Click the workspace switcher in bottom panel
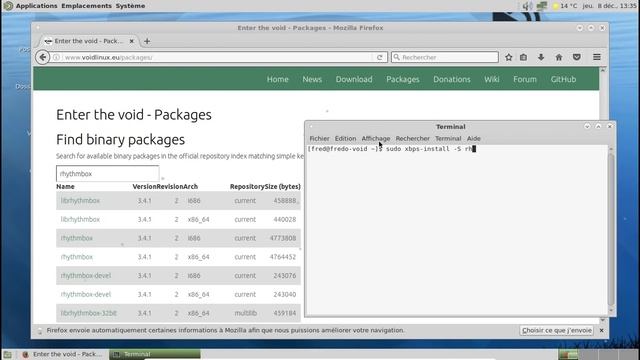Image resolution: width=640 pixels, height=360 pixels. pos(598,354)
